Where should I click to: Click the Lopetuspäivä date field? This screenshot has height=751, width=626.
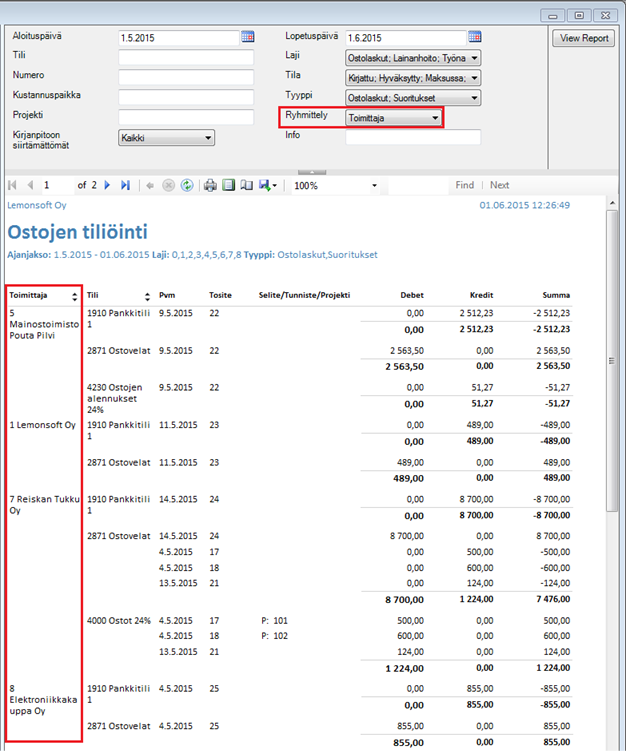coord(406,38)
